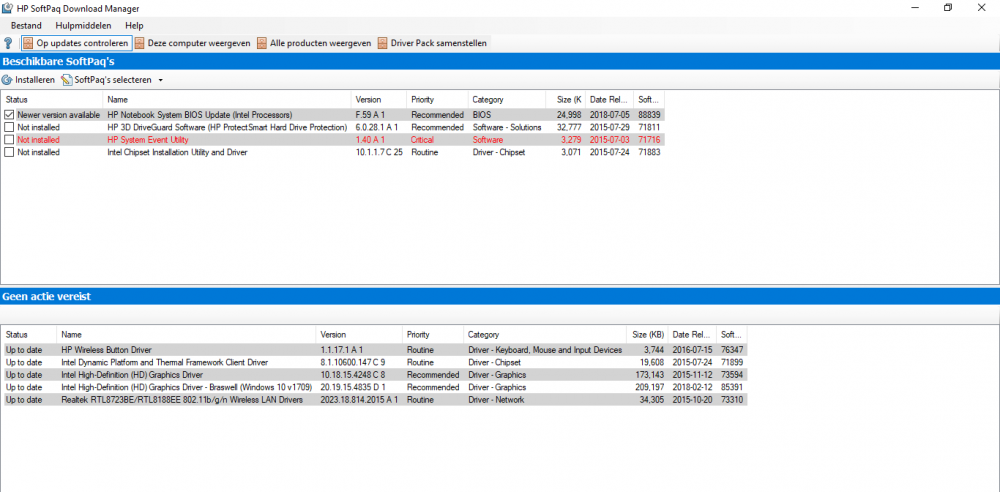
Task: Check the HP System Event Utility checkbox
Action: click(9, 140)
